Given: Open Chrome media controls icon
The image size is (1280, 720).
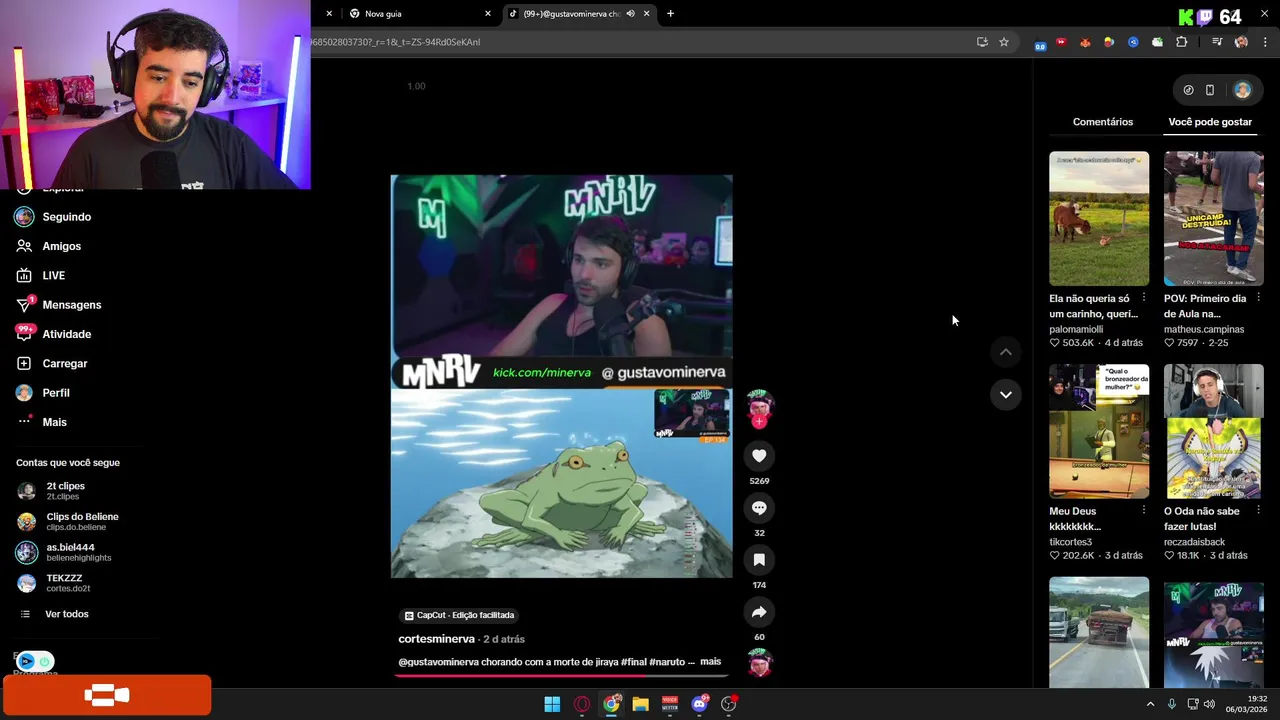Looking at the screenshot, I should point(1217,42).
